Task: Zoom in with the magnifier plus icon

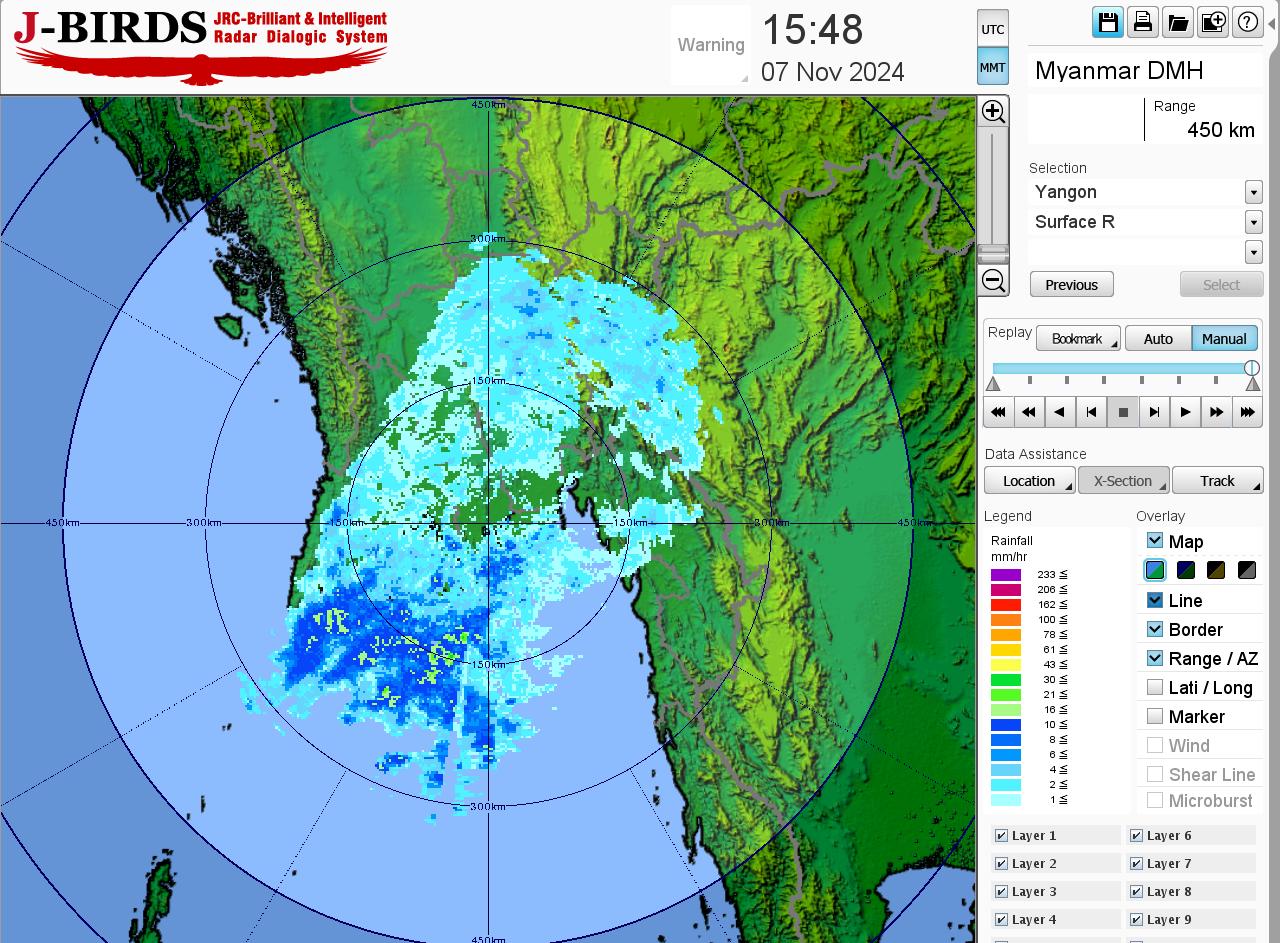Action: point(993,111)
